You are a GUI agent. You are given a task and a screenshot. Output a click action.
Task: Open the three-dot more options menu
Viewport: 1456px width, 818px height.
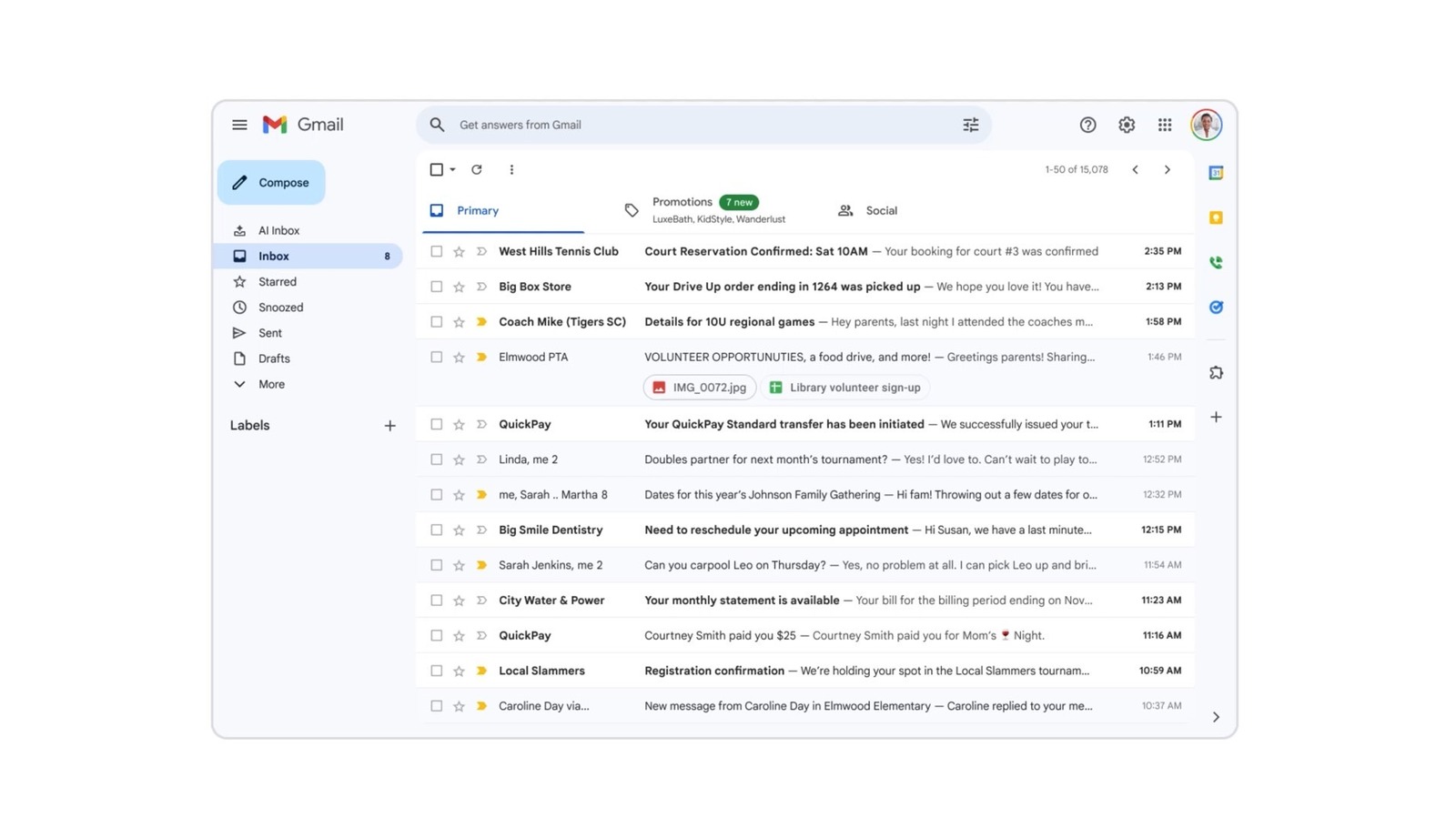coord(511,169)
